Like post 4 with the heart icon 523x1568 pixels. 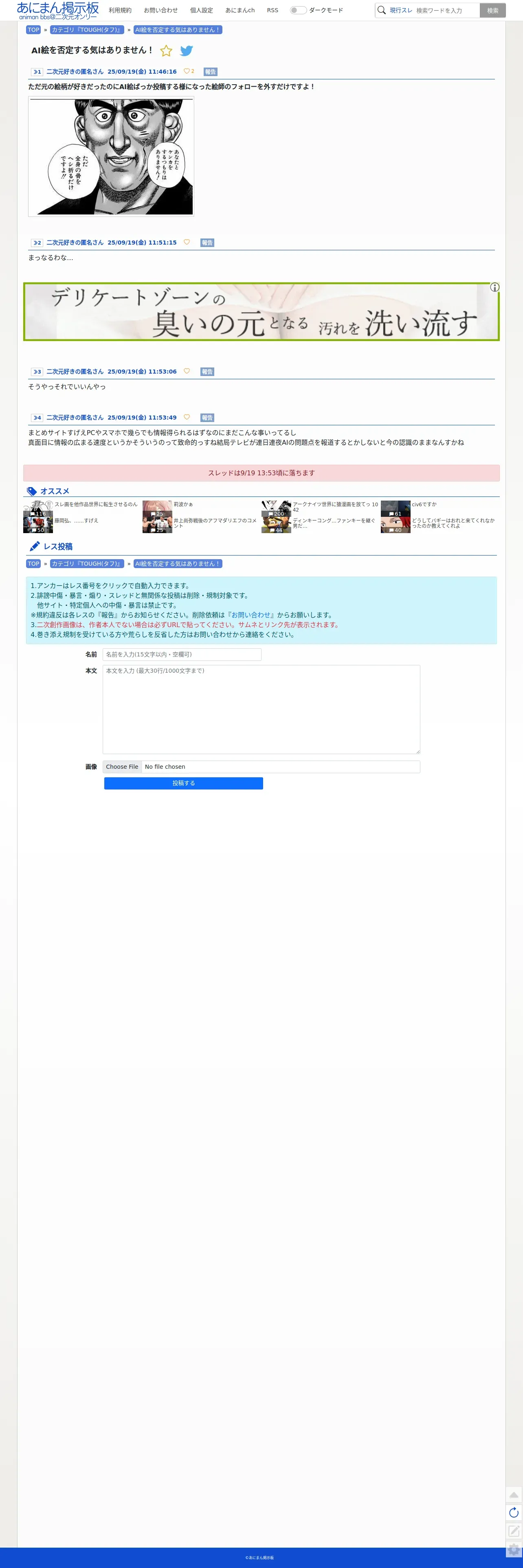click(x=187, y=418)
